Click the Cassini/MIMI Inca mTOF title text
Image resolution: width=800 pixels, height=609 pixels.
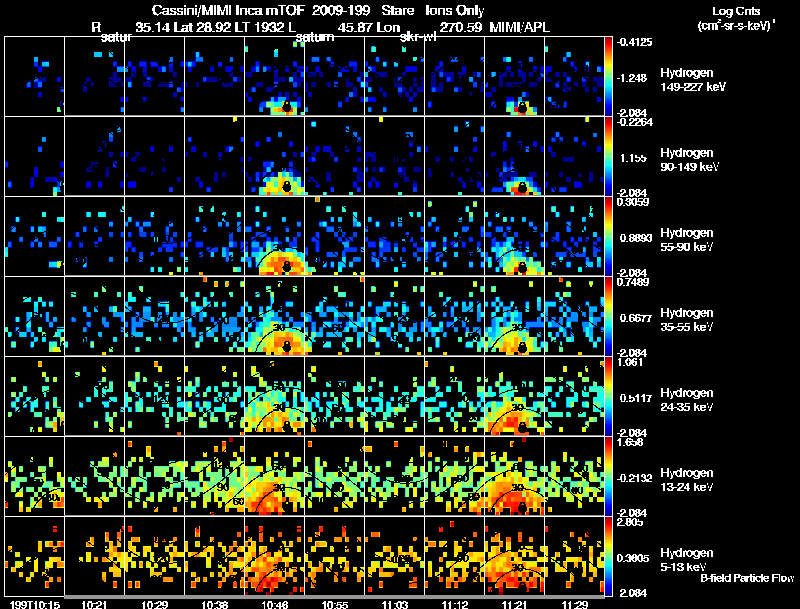click(229, 10)
